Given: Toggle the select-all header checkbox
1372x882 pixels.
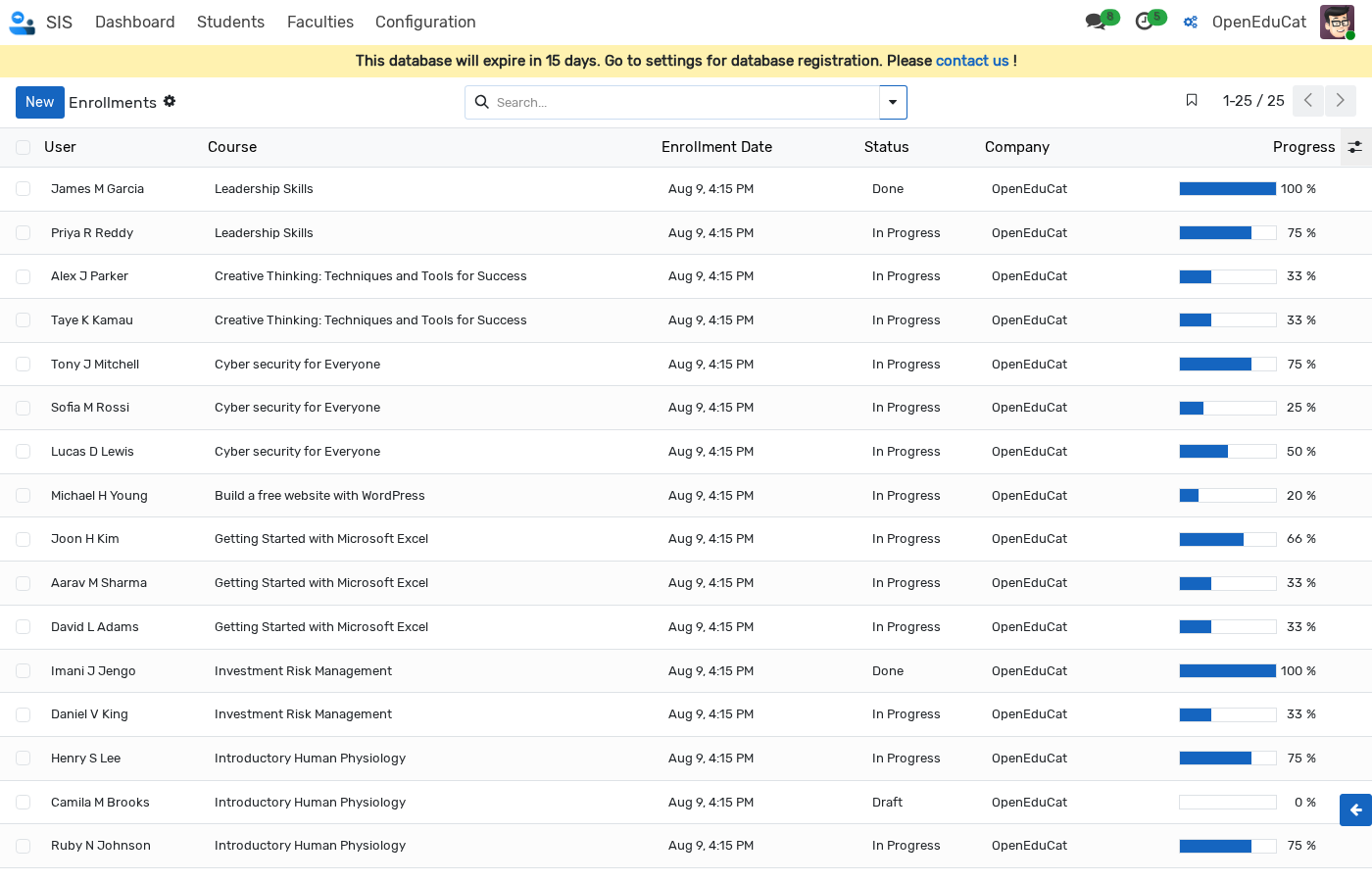Looking at the screenshot, I should coord(23,147).
